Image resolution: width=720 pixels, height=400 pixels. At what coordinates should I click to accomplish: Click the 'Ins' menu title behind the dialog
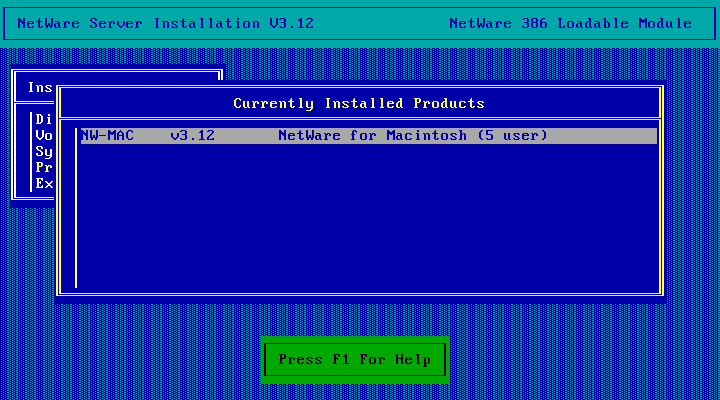pos(40,87)
